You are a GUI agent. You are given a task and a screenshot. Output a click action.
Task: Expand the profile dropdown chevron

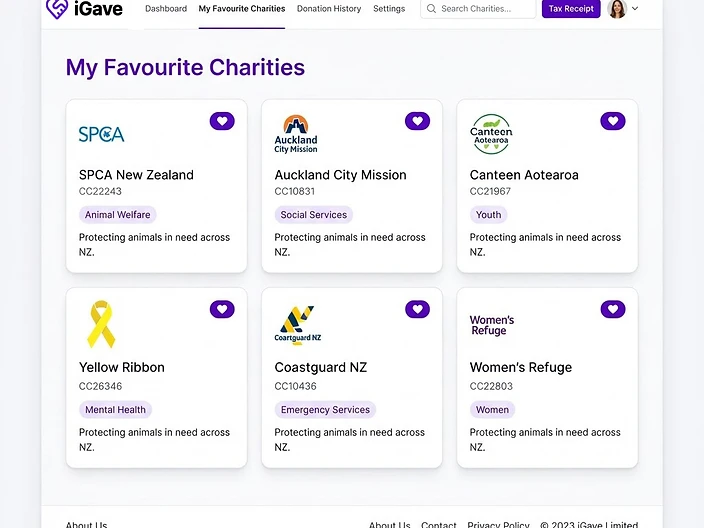[635, 8]
